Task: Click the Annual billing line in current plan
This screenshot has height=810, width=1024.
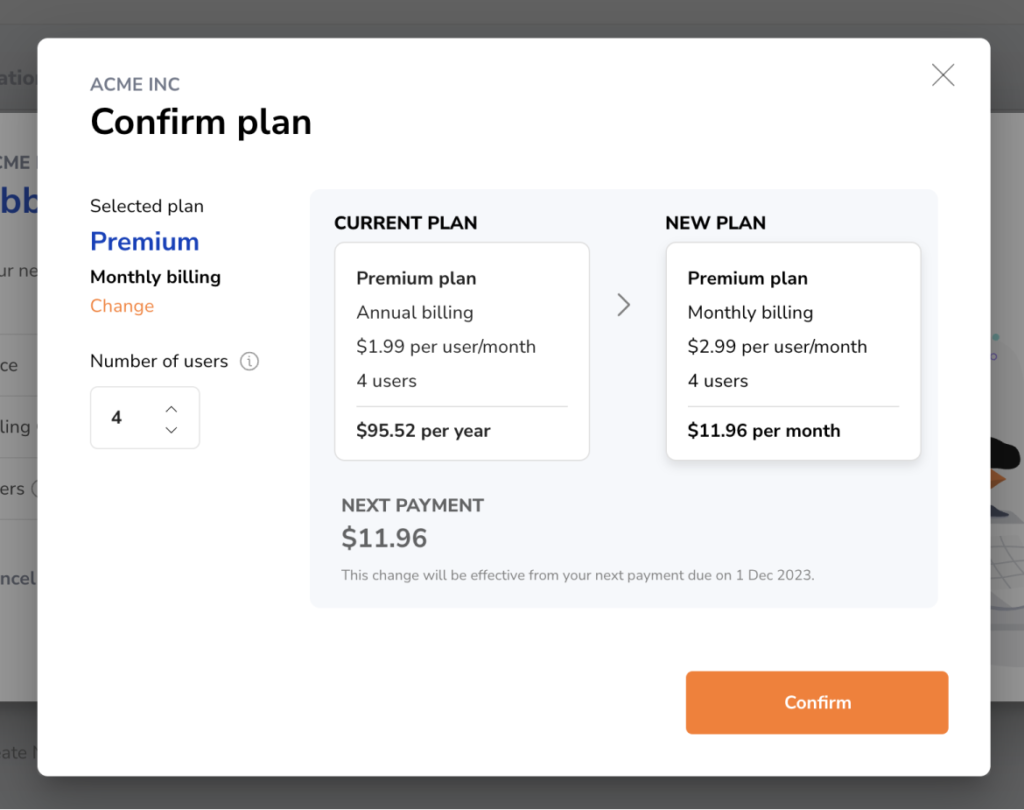Action: point(415,313)
